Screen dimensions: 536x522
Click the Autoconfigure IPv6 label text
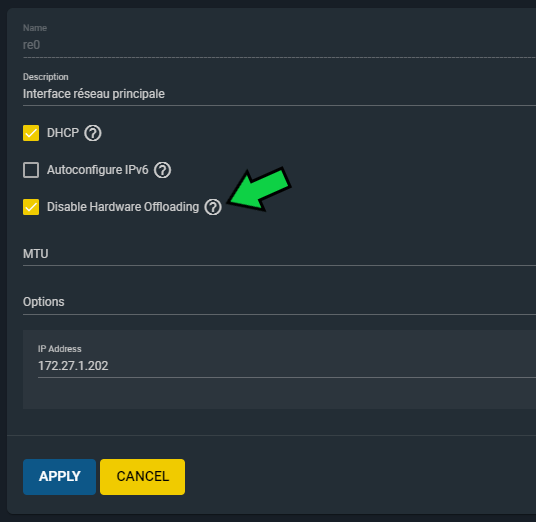pos(98,170)
